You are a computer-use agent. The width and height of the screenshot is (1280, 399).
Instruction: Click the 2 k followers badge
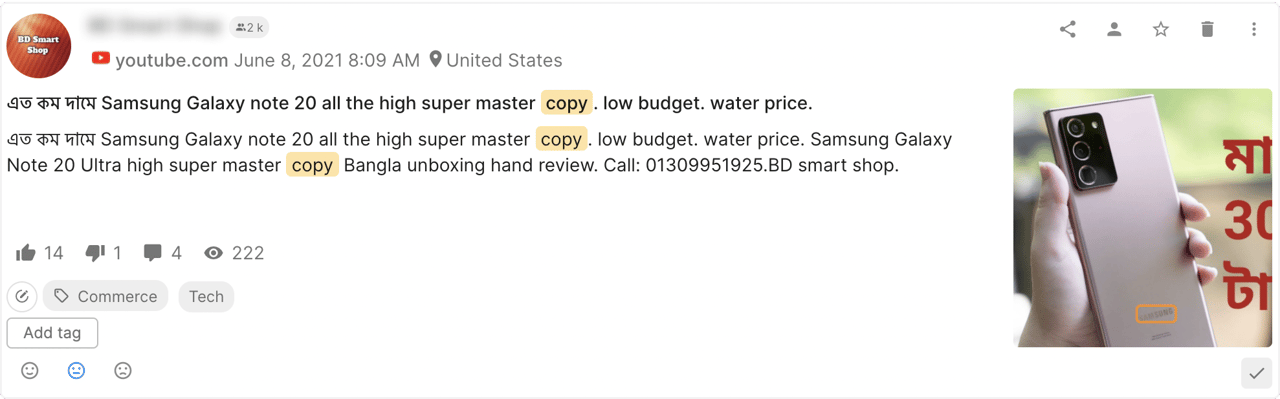(x=249, y=27)
